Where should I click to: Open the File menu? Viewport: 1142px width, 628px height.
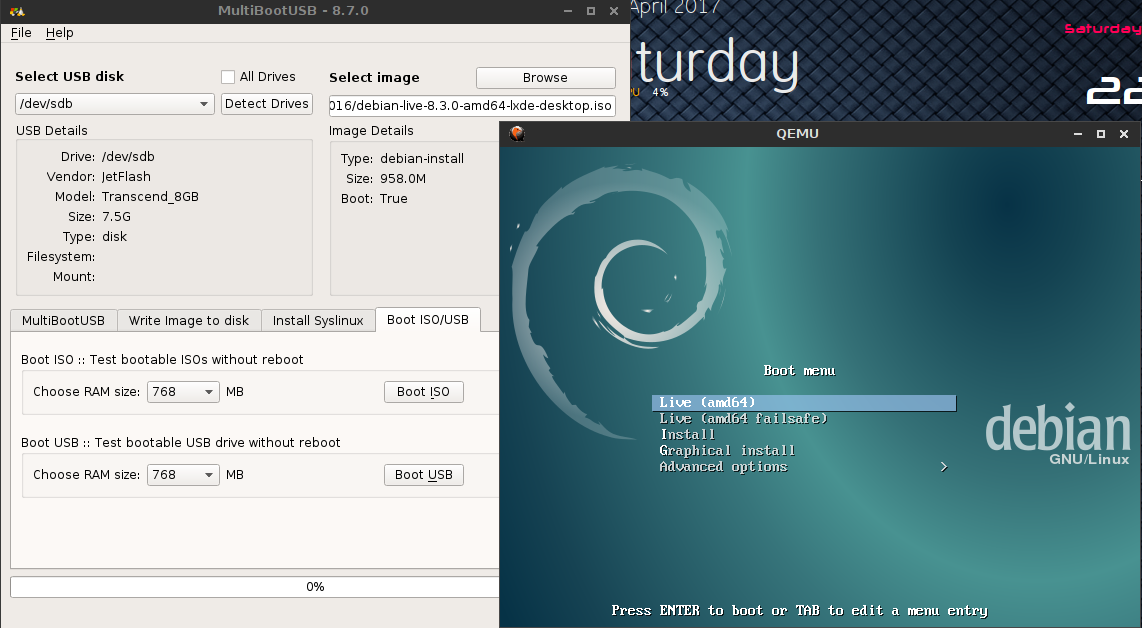(21, 33)
